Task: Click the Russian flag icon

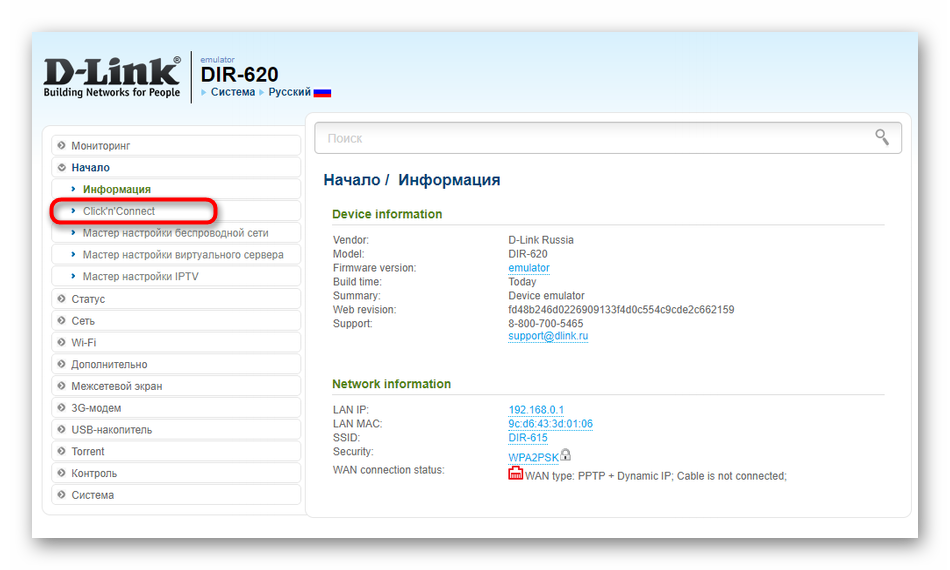Action: click(x=322, y=92)
